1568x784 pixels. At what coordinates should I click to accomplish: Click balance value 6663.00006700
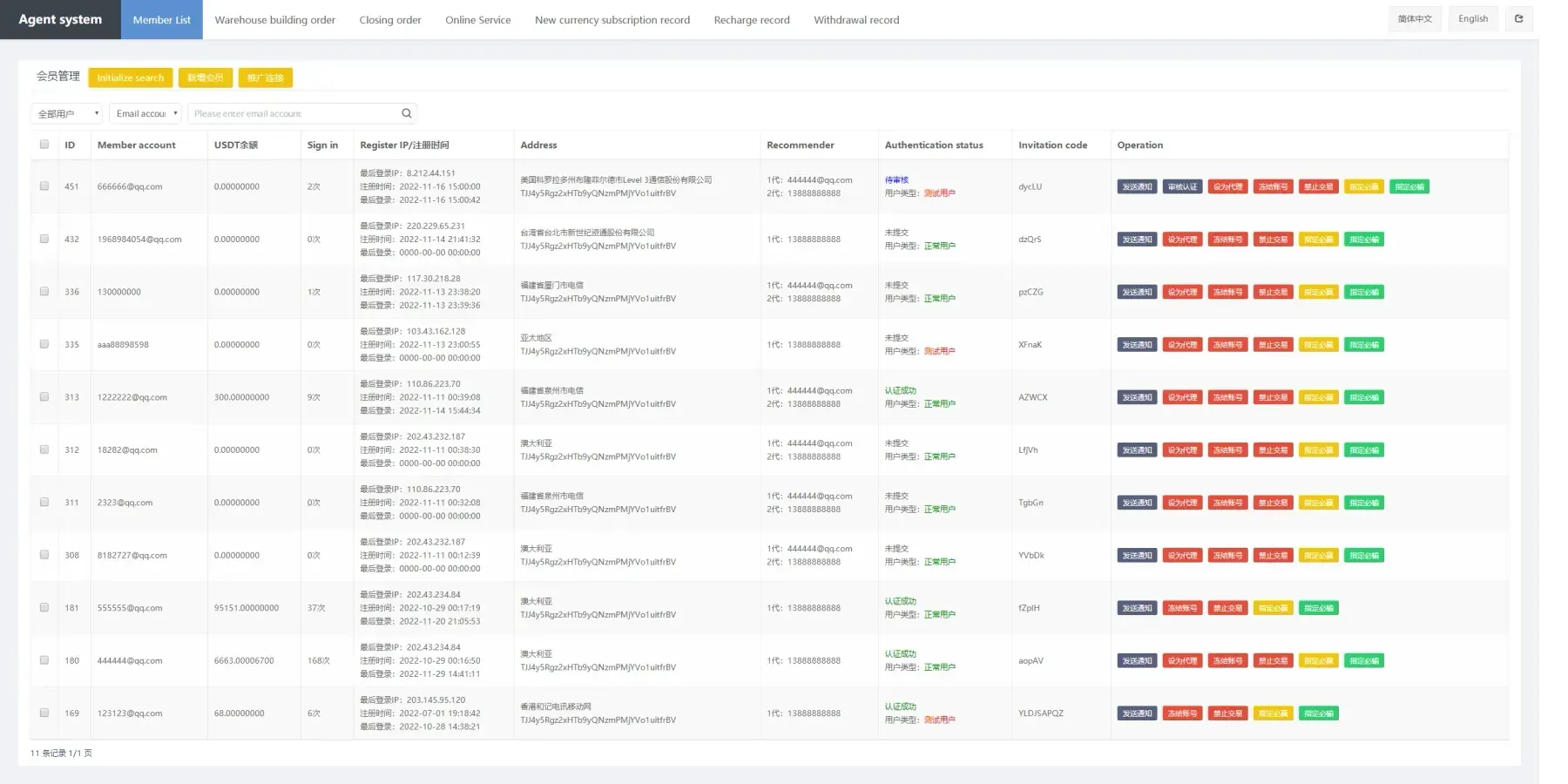[x=244, y=660]
